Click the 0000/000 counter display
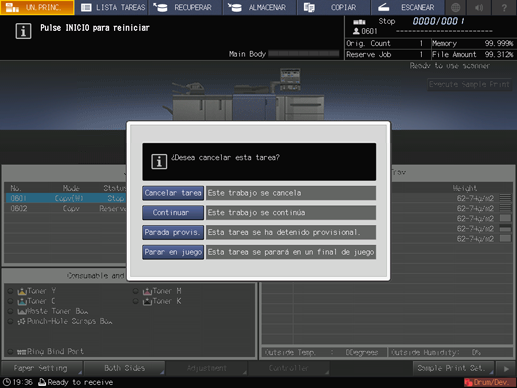Screen dimensions: 517x388 pyautogui.click(x=438, y=21)
